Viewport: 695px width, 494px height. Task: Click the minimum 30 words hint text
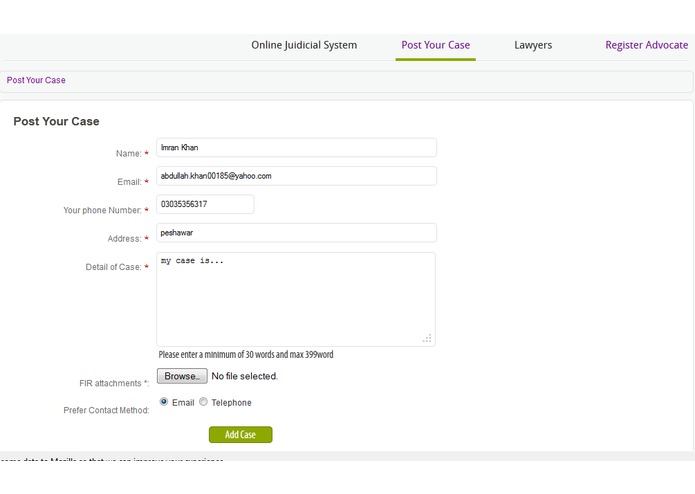[246, 354]
